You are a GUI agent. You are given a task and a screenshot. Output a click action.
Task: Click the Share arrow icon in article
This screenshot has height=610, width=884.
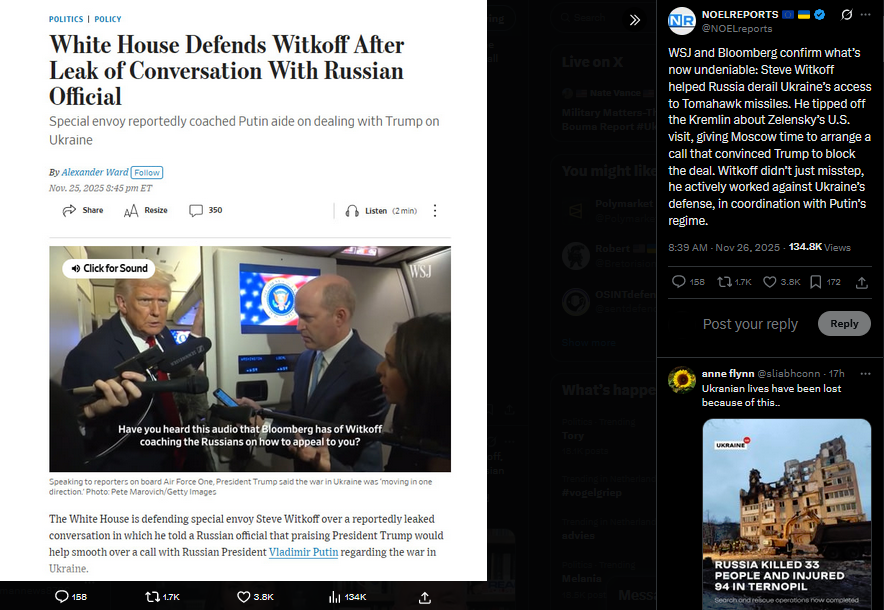coord(69,210)
